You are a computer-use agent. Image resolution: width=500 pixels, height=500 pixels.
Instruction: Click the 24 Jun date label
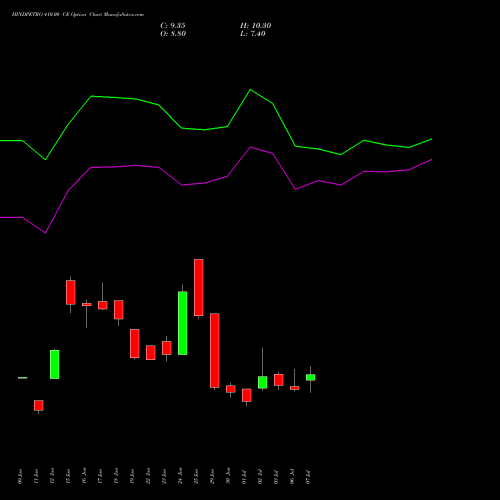pos(180,476)
